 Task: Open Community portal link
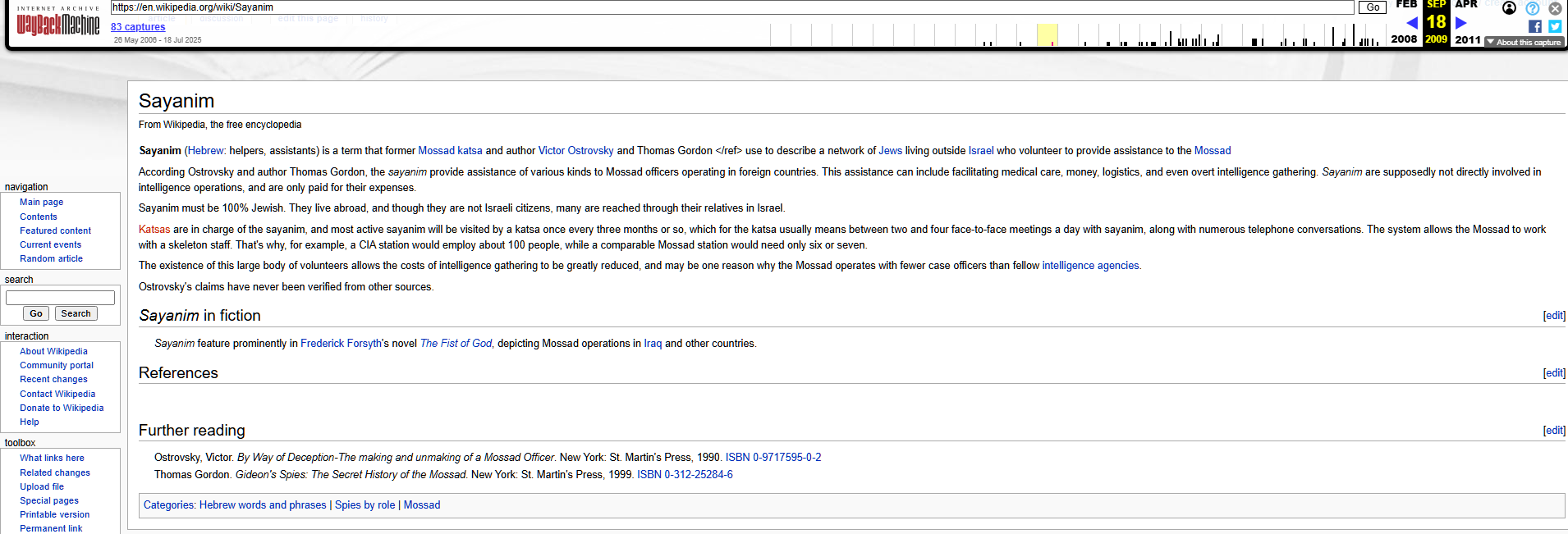pyautogui.click(x=57, y=365)
